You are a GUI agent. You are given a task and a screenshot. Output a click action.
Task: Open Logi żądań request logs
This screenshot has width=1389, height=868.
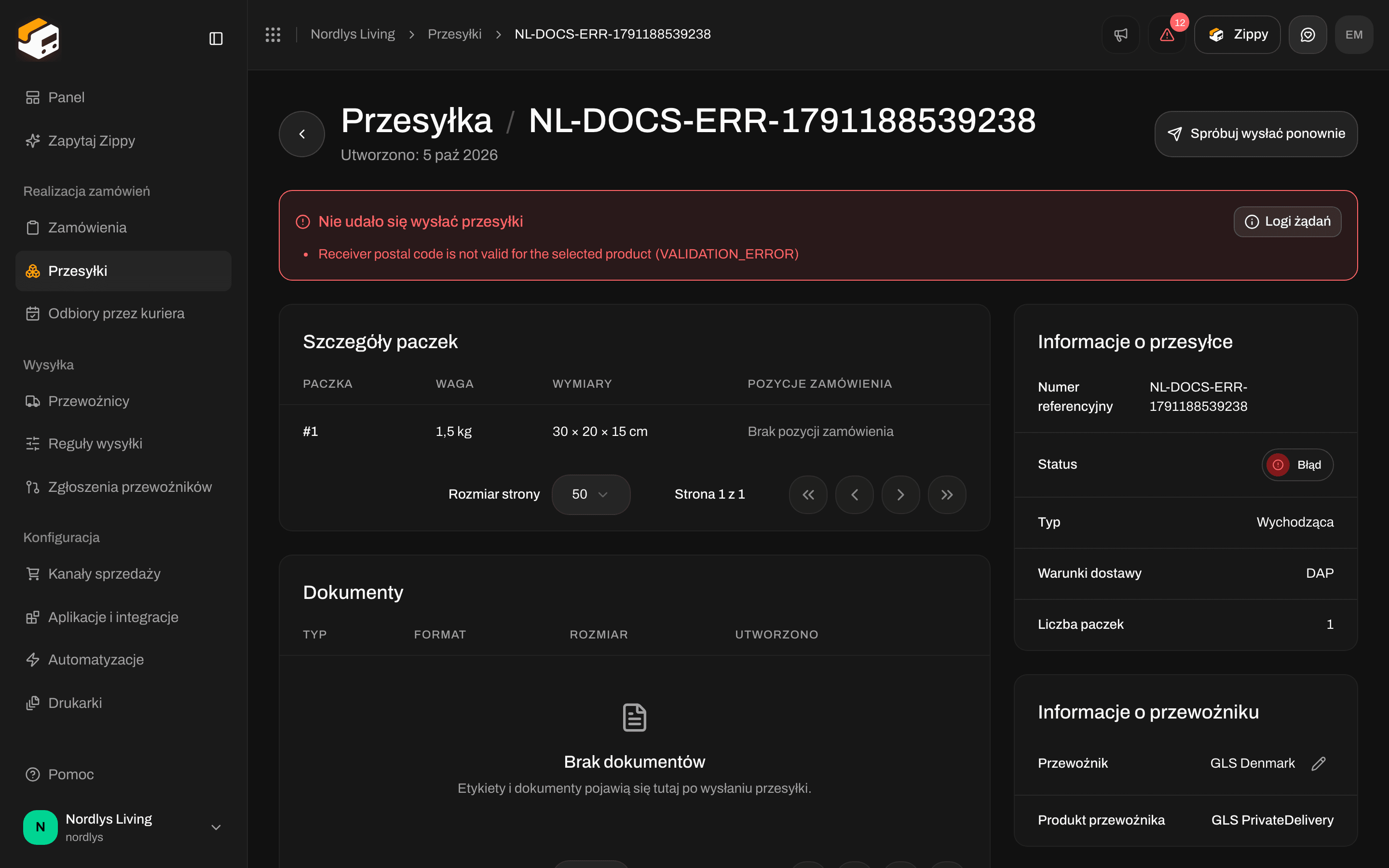(x=1287, y=222)
